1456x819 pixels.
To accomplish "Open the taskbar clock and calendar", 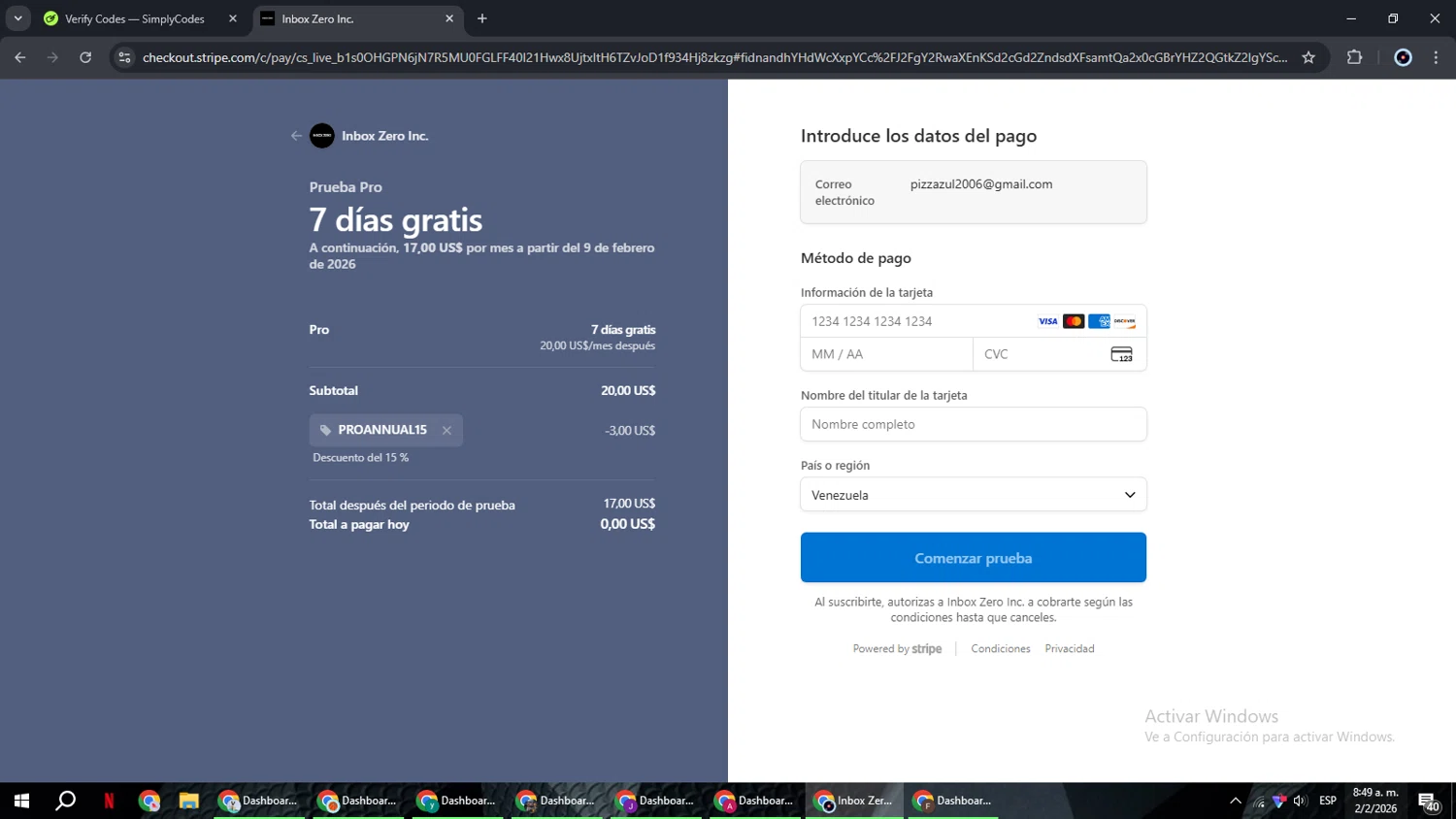I will tap(1375, 801).
